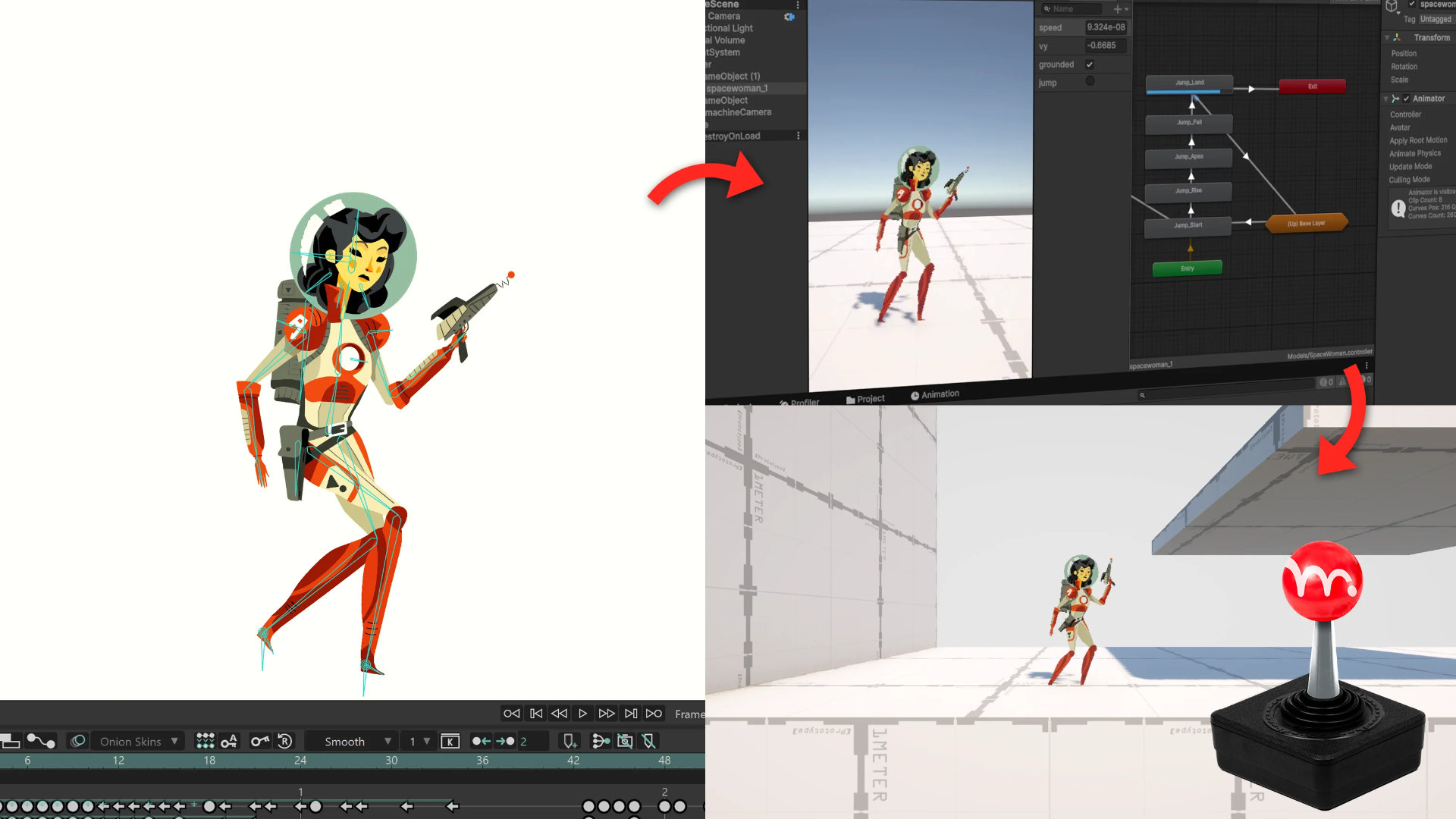Select the red Exit node
The image size is (1456, 819).
(1313, 86)
